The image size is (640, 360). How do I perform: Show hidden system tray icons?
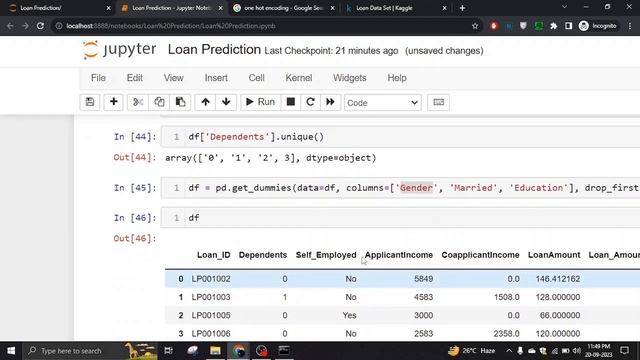pos(509,351)
